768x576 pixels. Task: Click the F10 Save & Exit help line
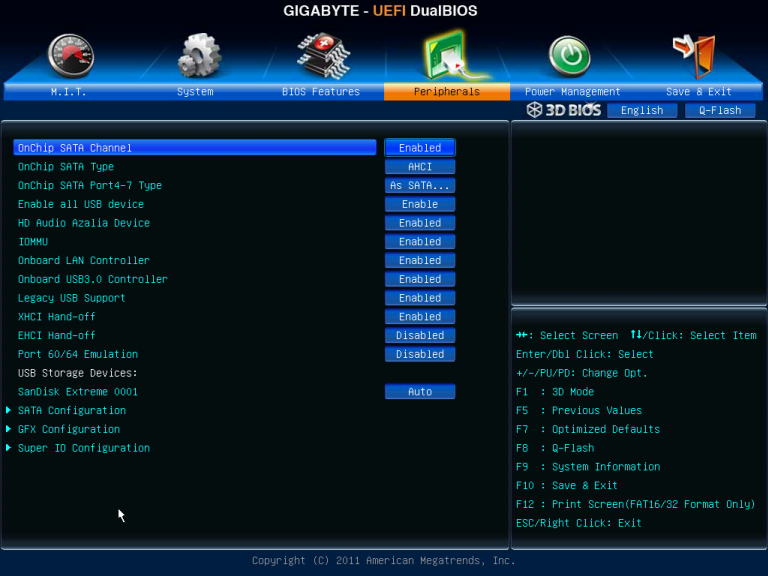tap(567, 485)
